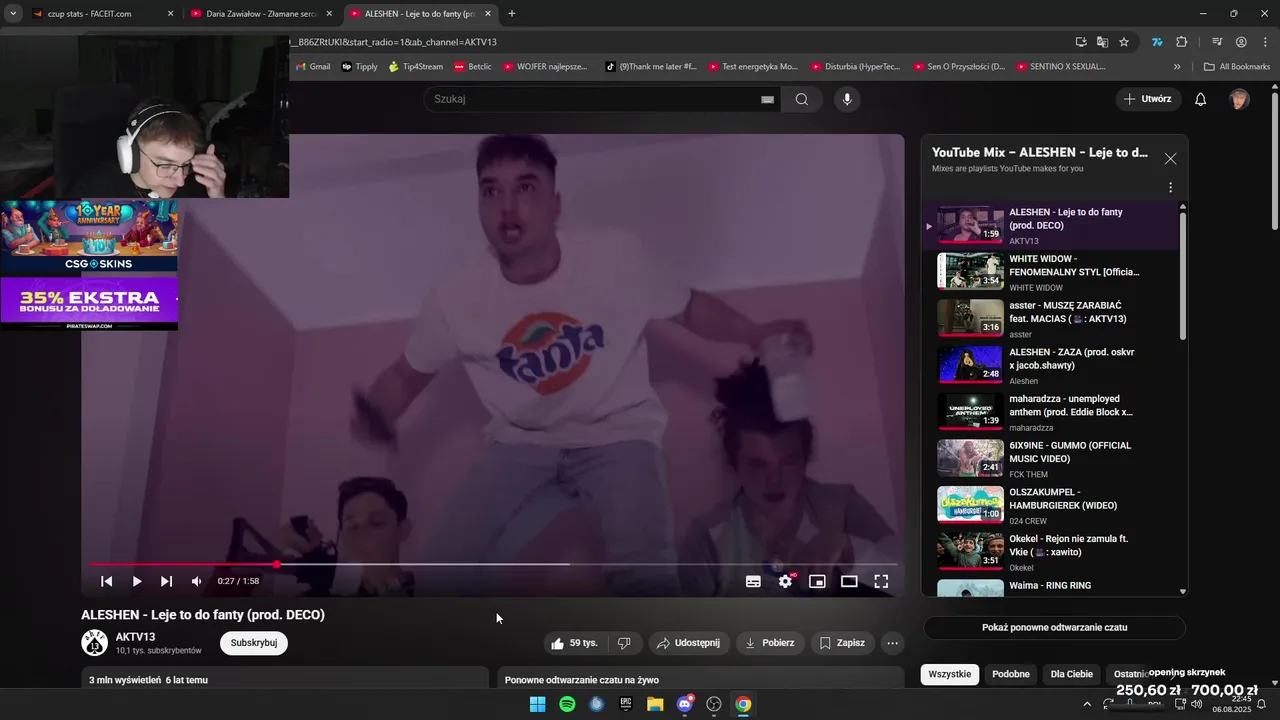Open the playlist panel three-dot menu
The image size is (1280, 720).
[1170, 187]
